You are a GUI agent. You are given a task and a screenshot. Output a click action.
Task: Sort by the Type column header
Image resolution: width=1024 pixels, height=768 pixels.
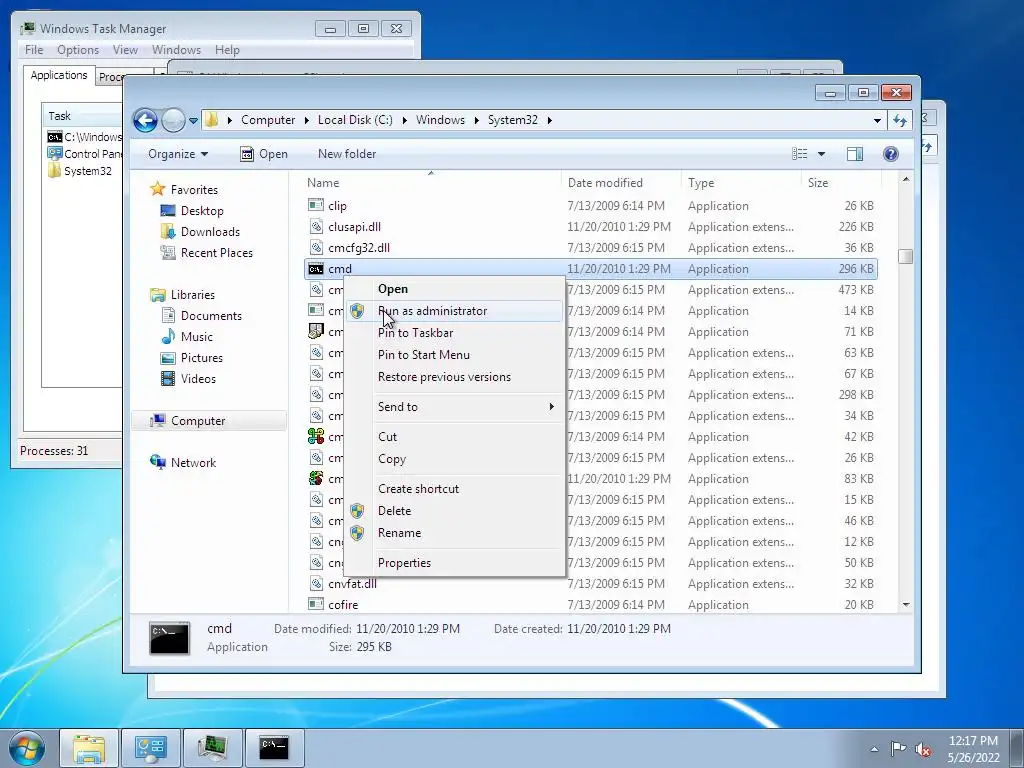tap(741, 183)
